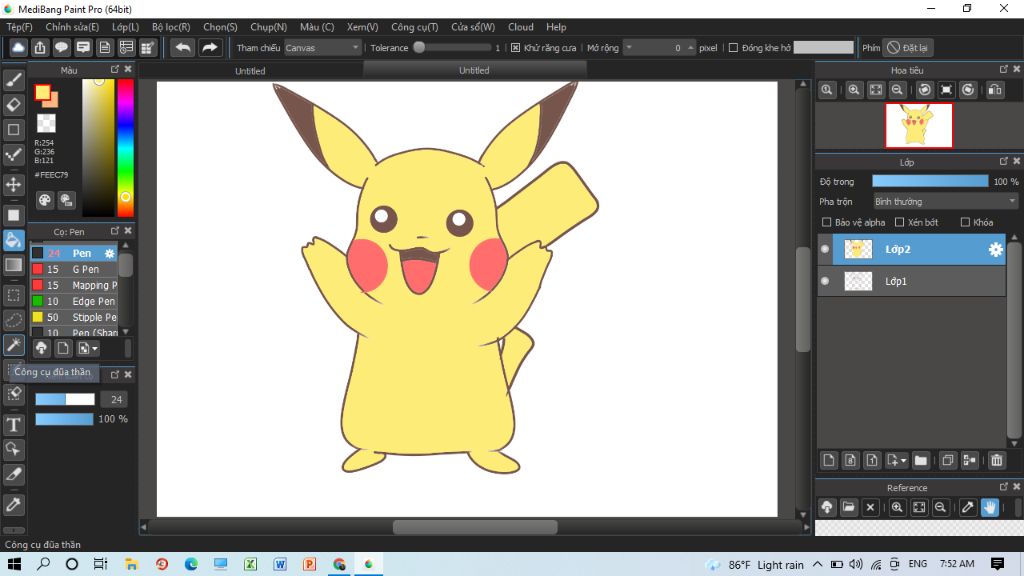
Task: Adjust Độ trong opacity slider
Action: point(930,182)
